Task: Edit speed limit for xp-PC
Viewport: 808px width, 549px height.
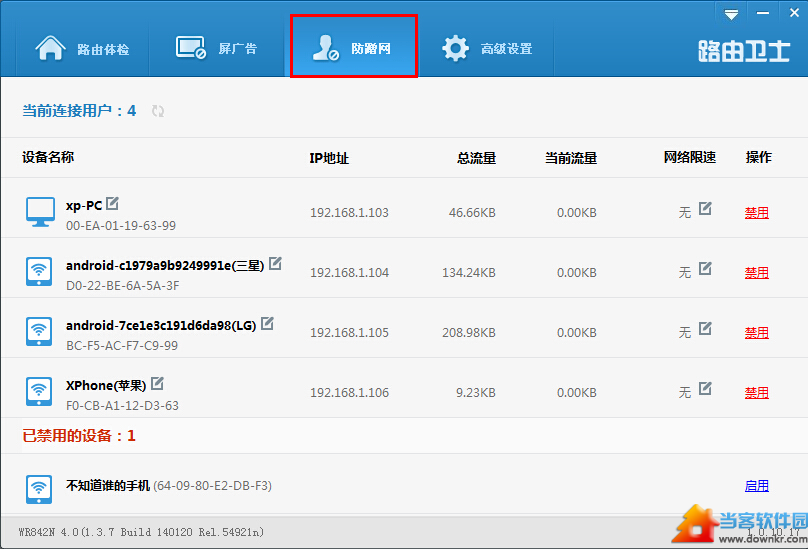Action: point(705,209)
